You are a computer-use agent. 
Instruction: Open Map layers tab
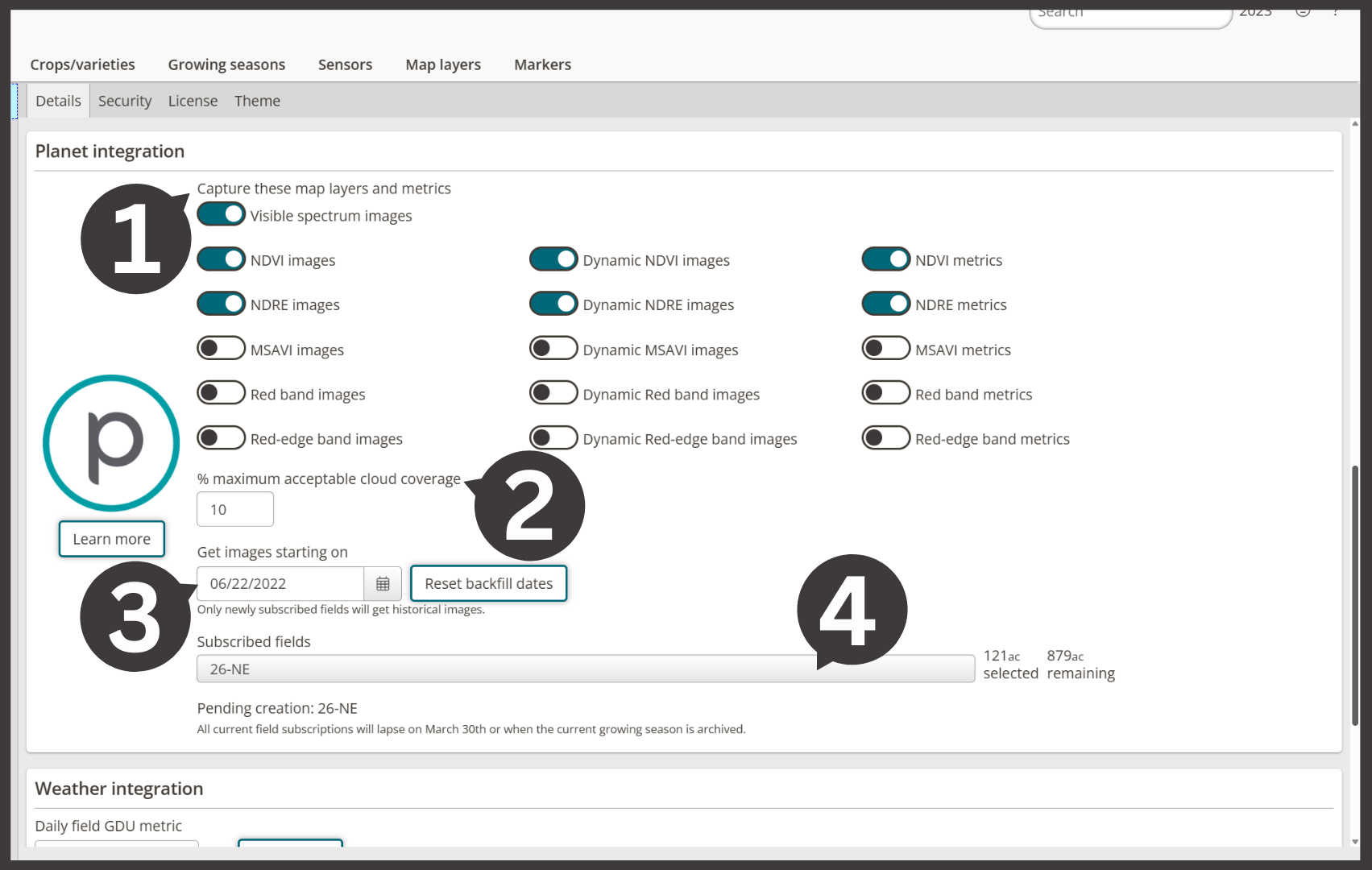pos(443,64)
